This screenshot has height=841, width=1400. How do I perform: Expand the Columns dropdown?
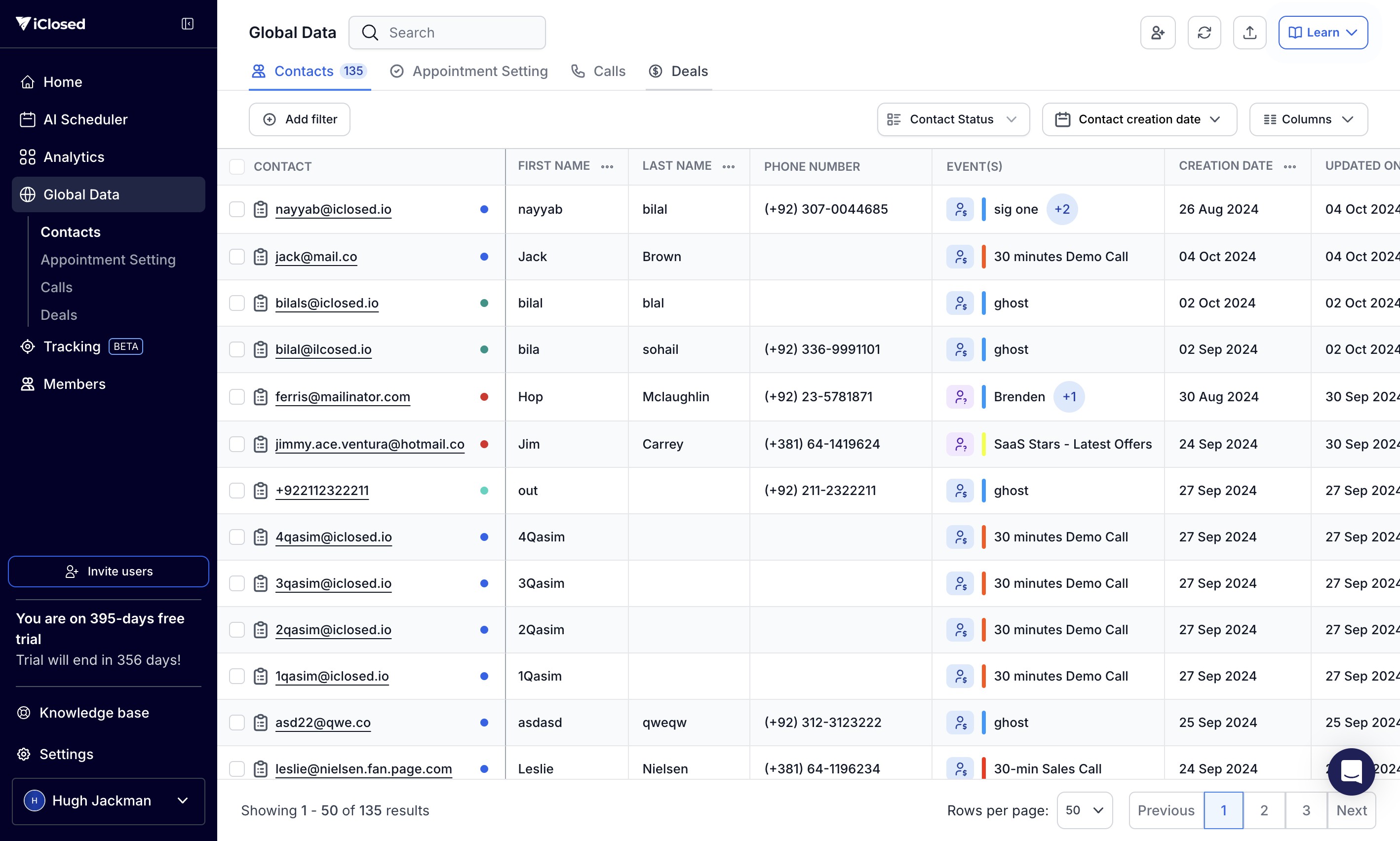(x=1308, y=119)
